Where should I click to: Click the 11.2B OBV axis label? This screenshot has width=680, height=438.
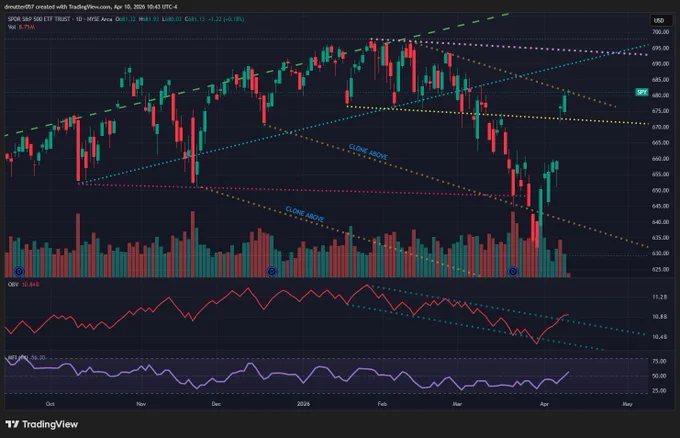pos(660,297)
